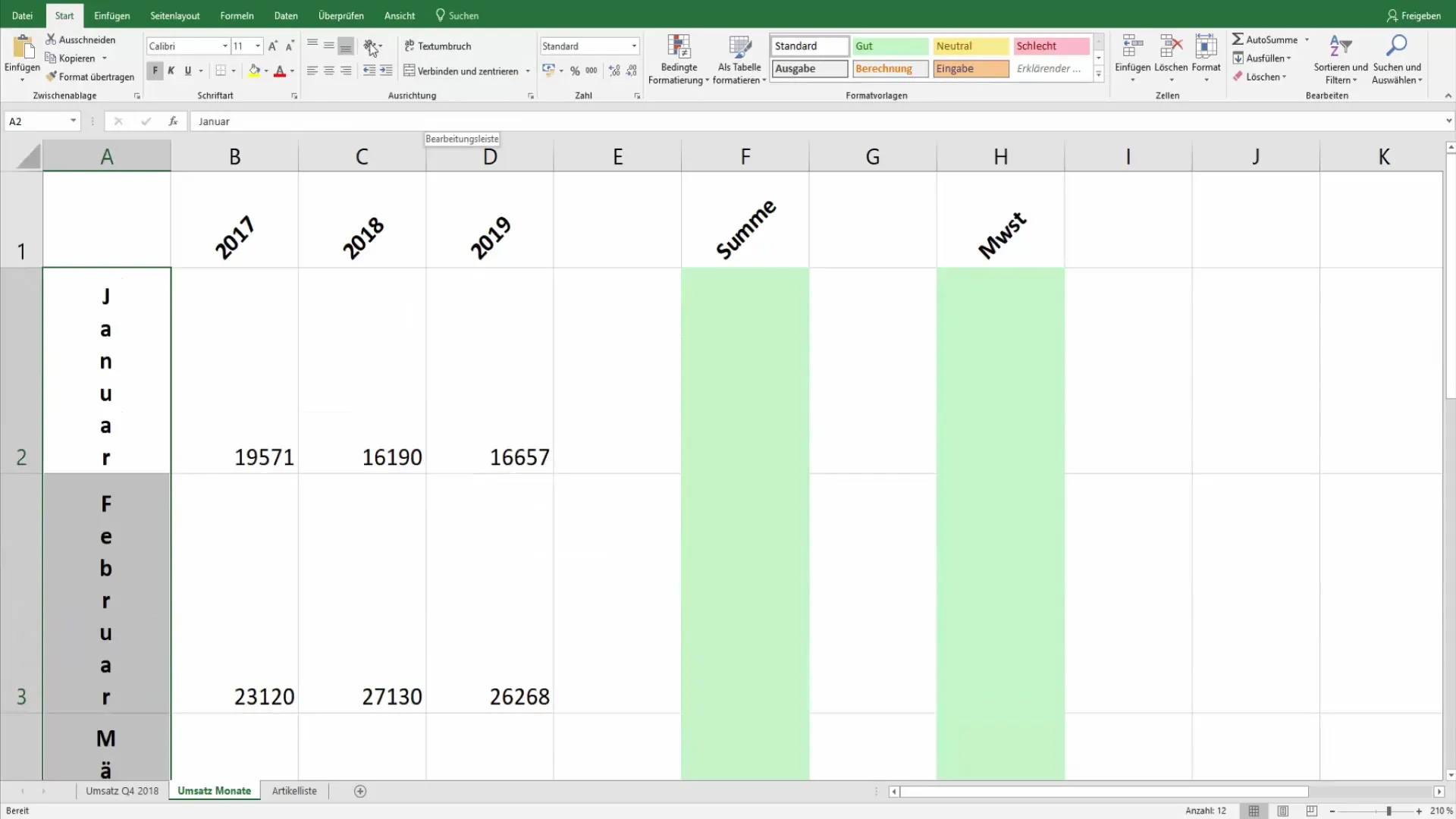Click the increase indent icon
The height and width of the screenshot is (819, 1456).
pos(386,71)
